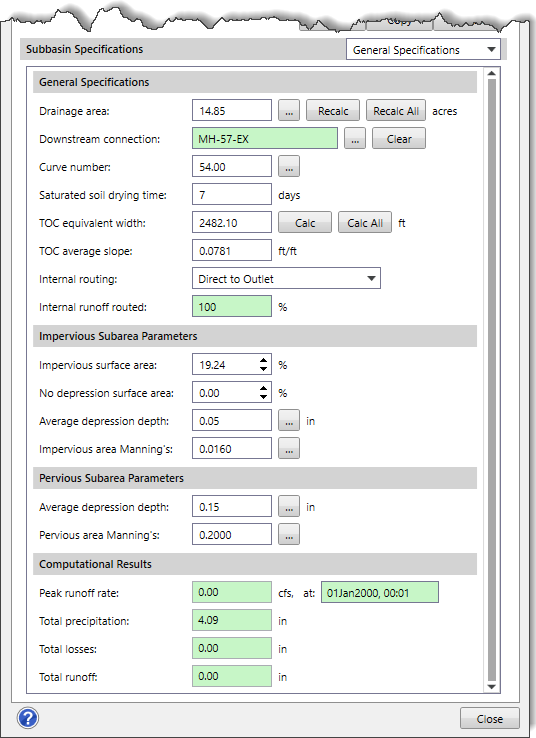Click the impervious Average depression depth field 0.05
The image size is (536, 738).
pyautogui.click(x=232, y=421)
